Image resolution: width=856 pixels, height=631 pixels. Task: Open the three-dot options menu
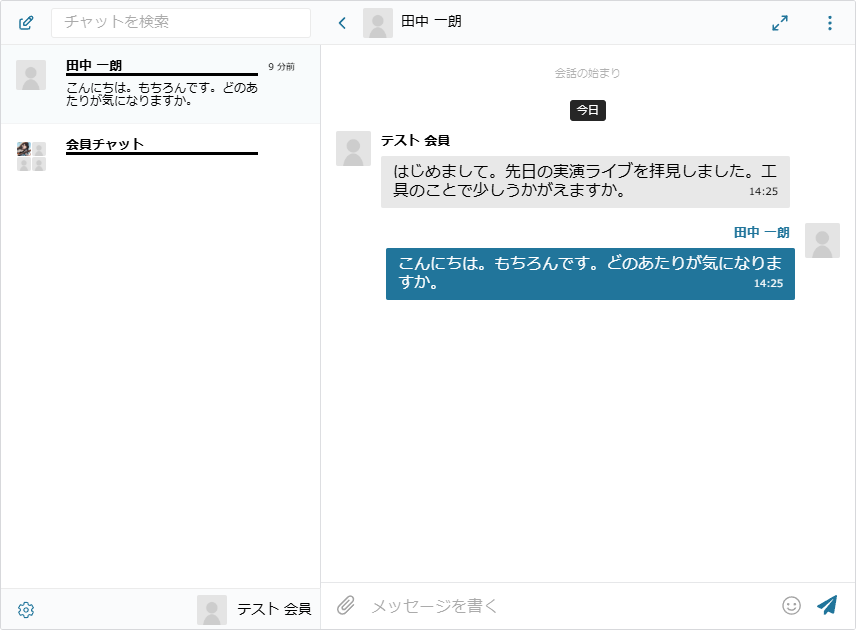tap(829, 23)
